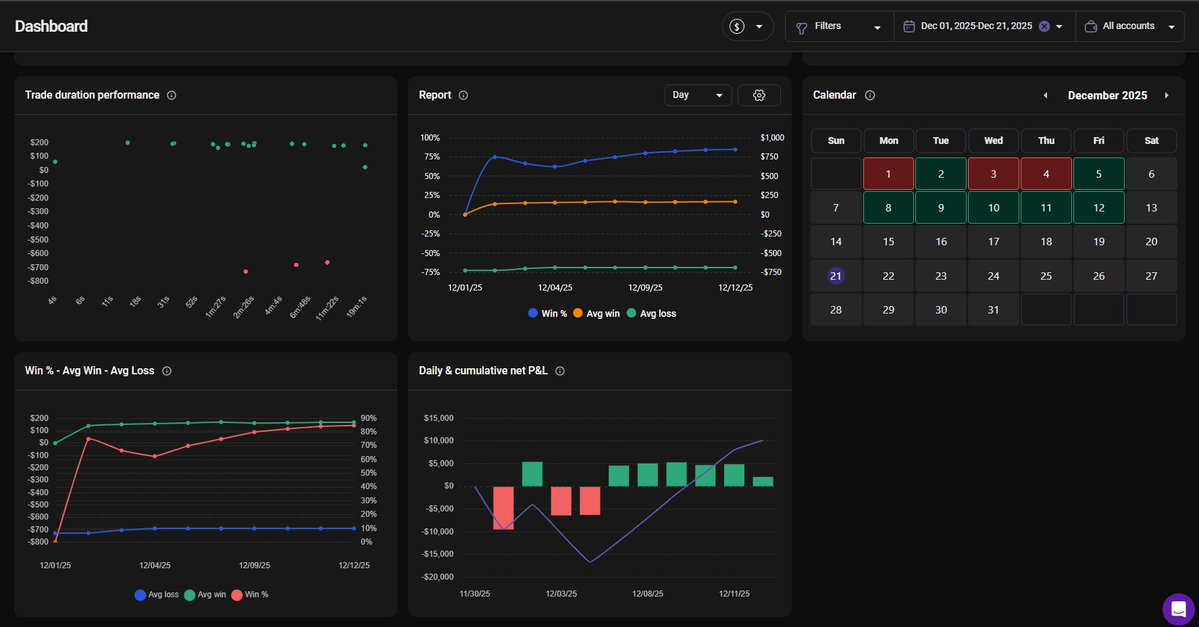Show info for Daily & cumulative net P&L
1199x627 pixels.
coord(560,371)
